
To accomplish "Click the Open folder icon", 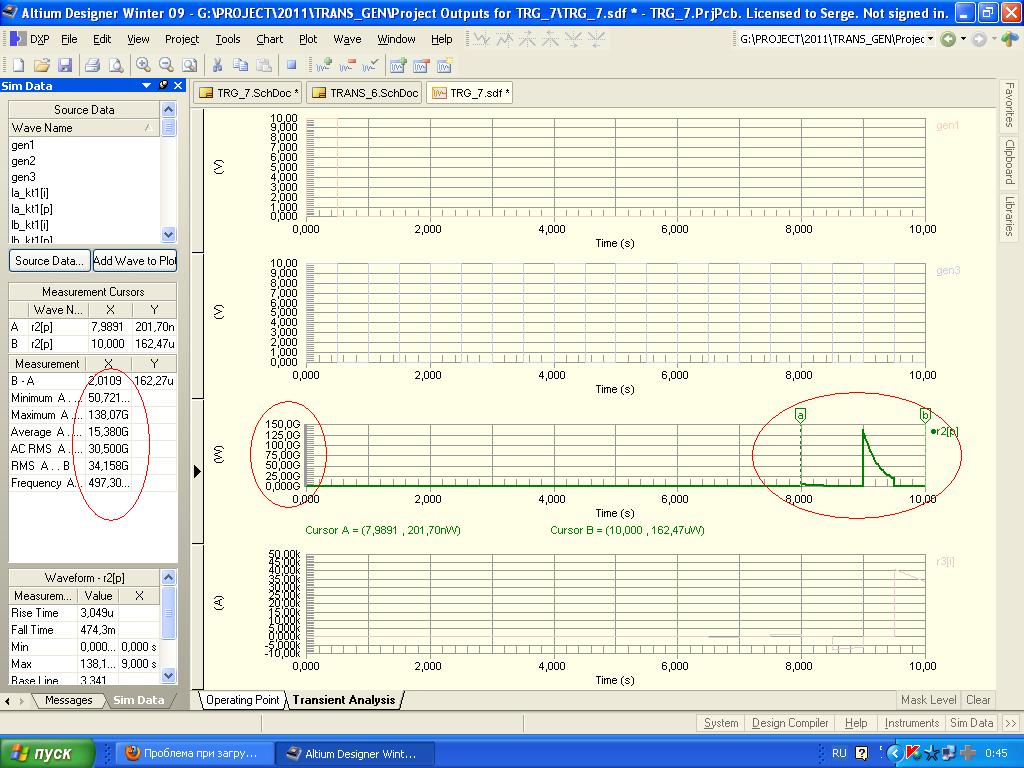I will click(42, 65).
